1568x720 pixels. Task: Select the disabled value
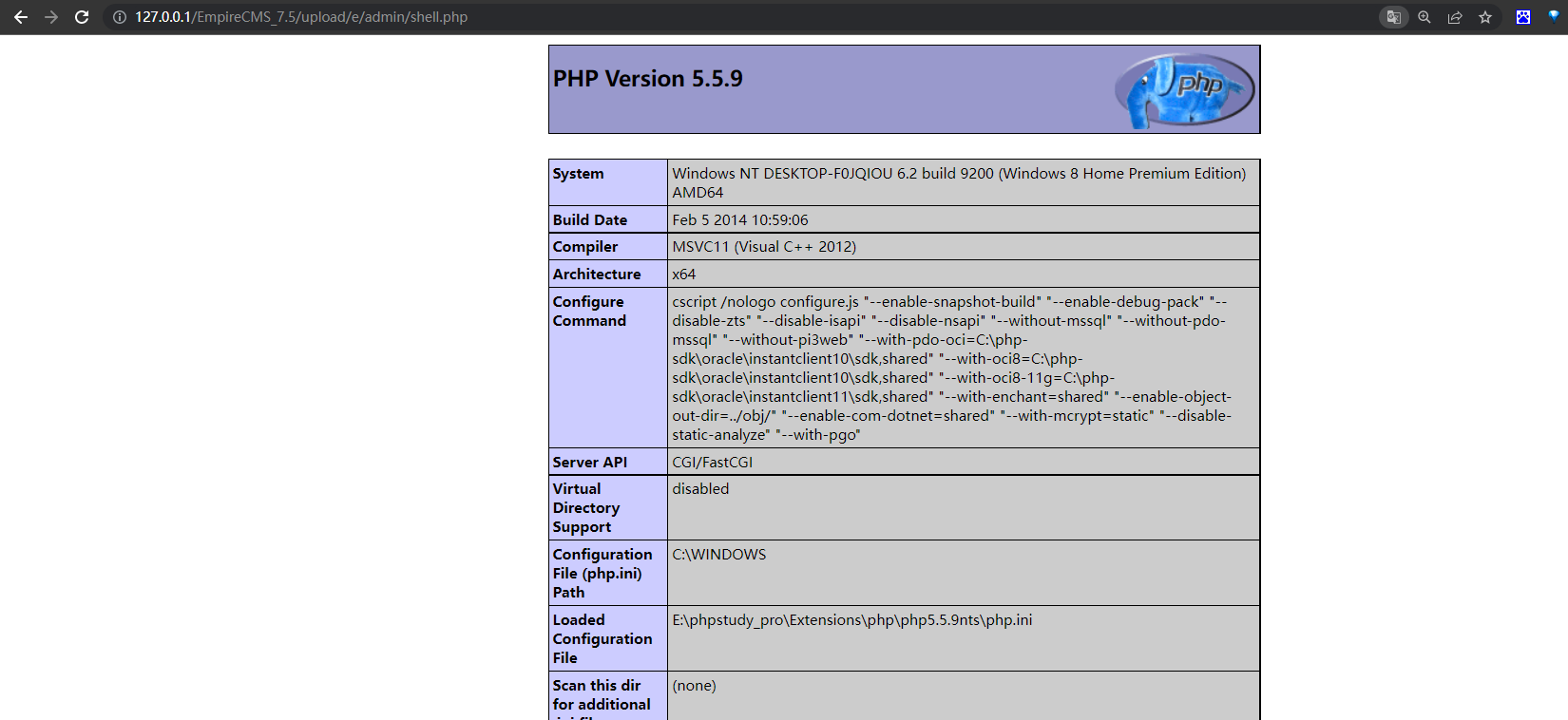[x=700, y=489]
